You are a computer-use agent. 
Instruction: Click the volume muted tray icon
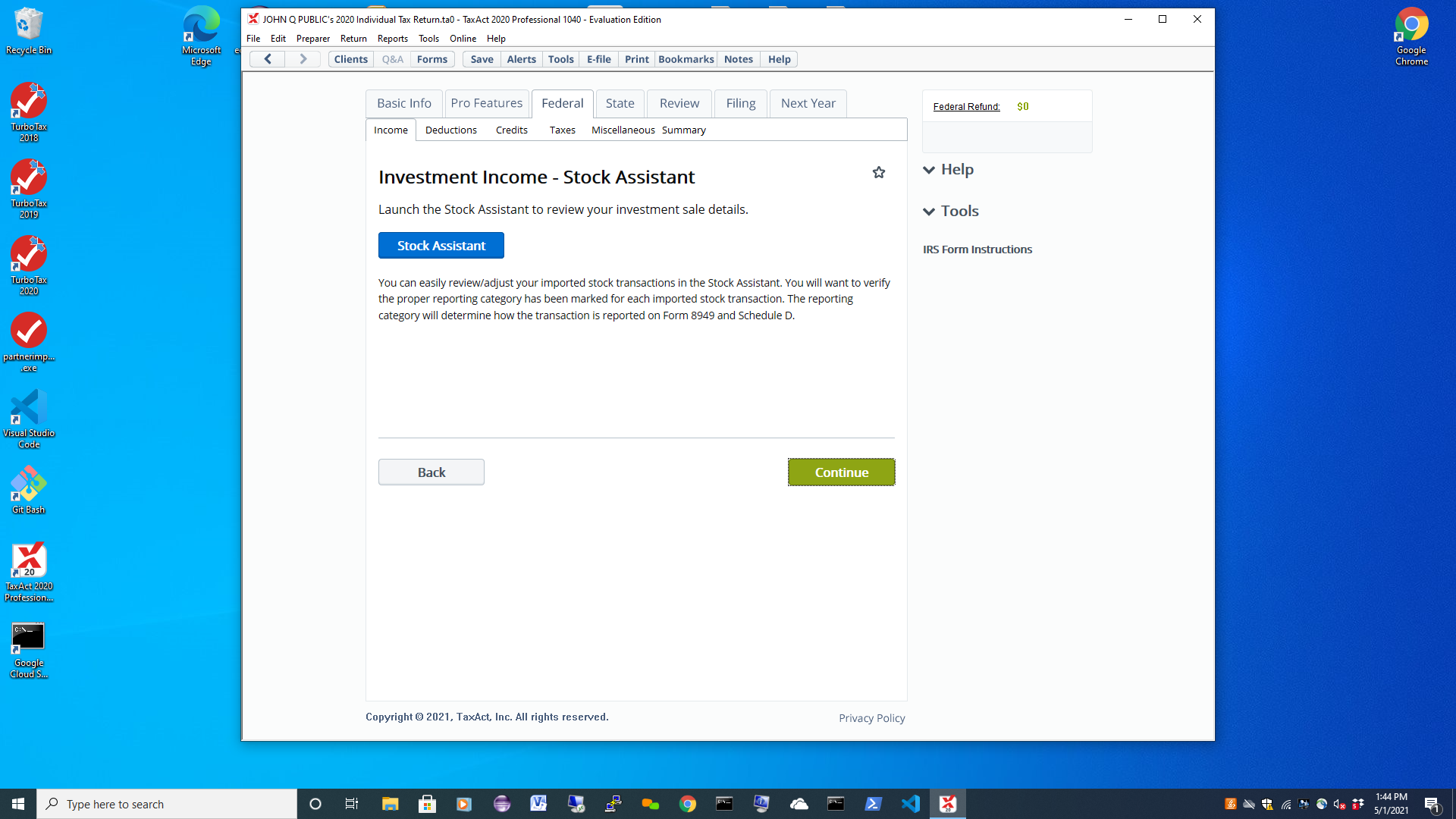1339,804
